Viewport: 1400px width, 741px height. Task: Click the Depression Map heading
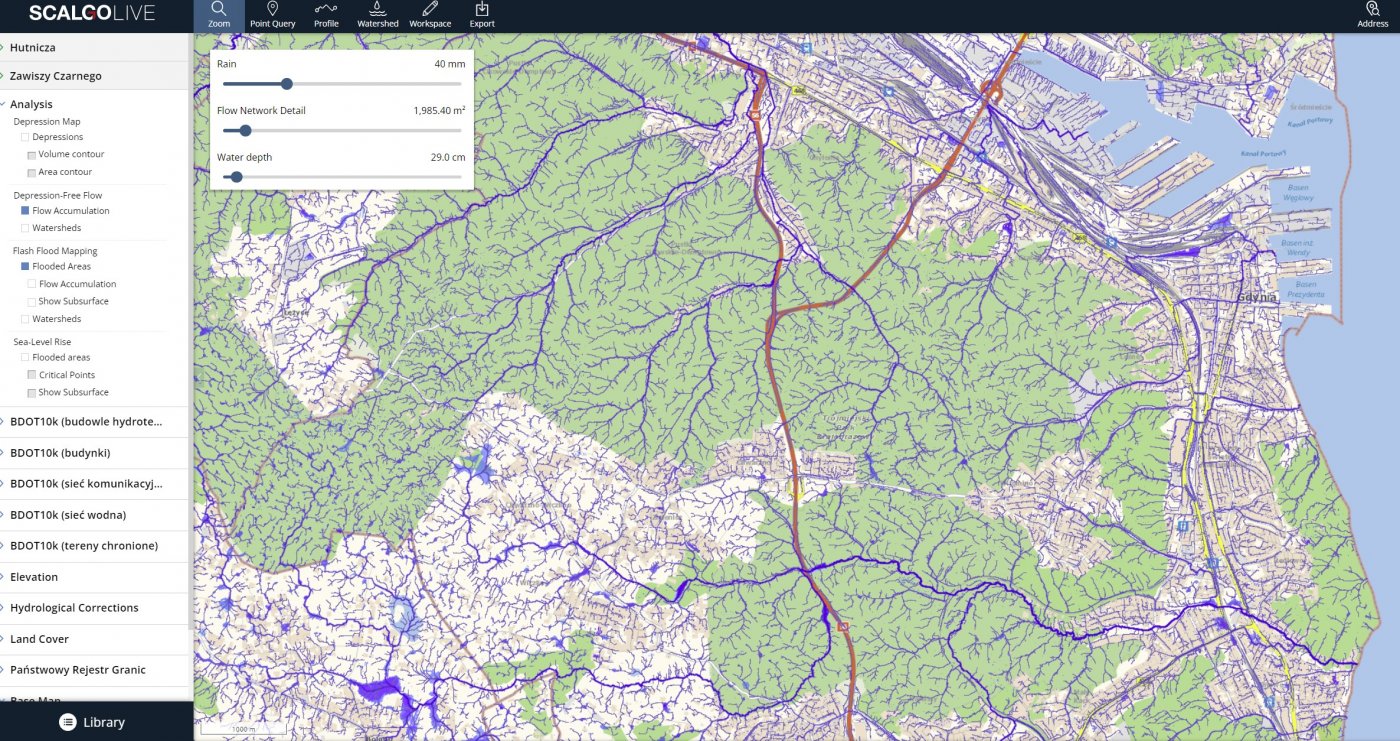point(47,122)
